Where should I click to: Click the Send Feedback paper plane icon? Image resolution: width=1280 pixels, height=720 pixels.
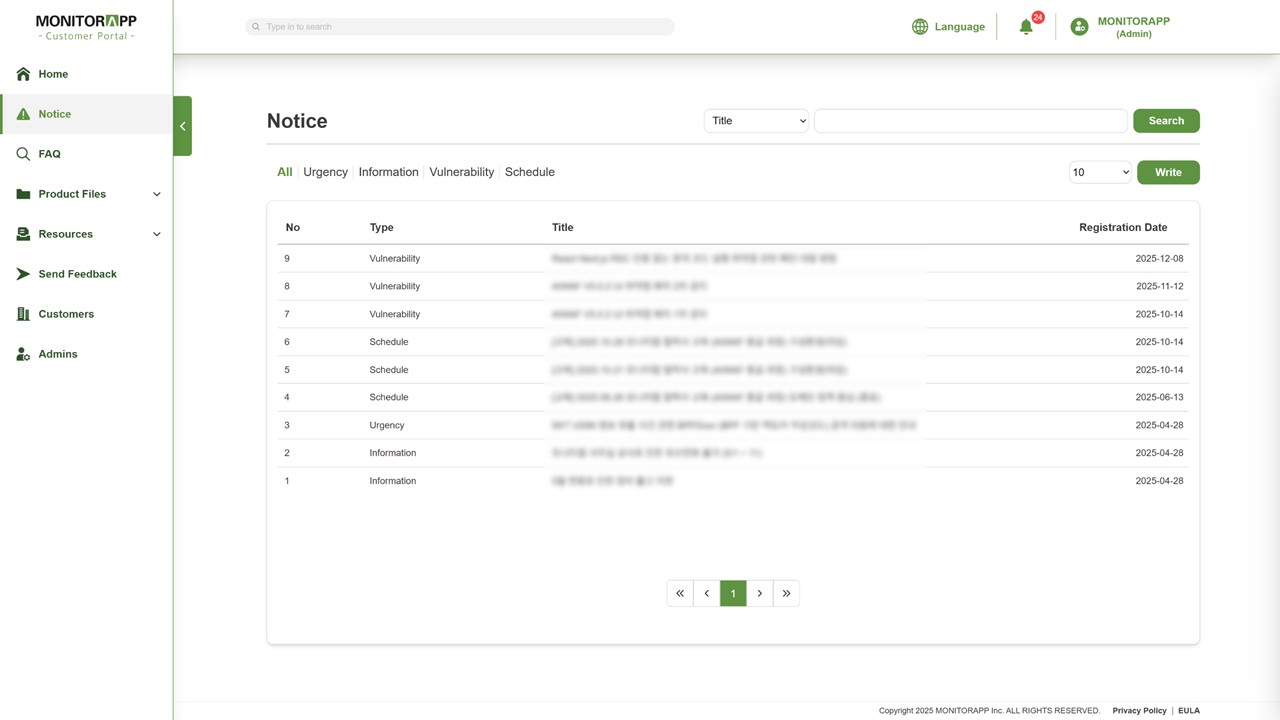pos(23,274)
